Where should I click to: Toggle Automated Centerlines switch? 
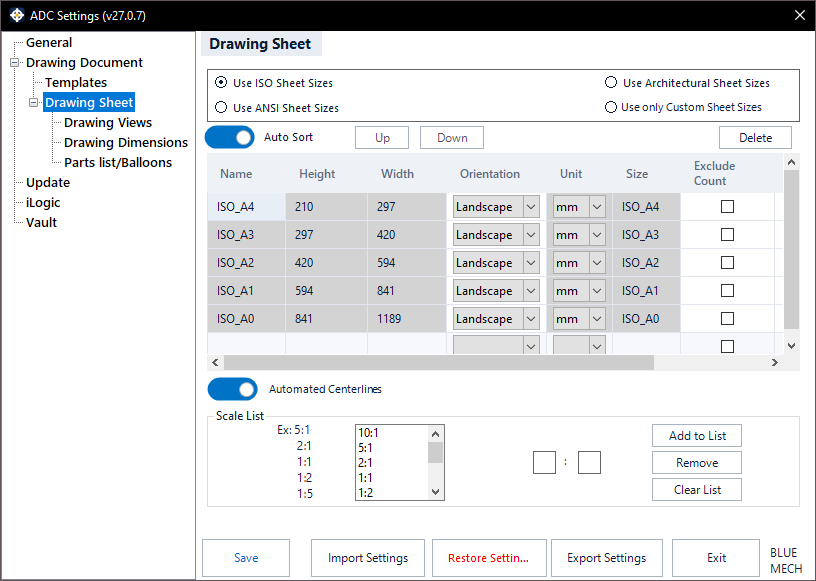[x=232, y=389]
